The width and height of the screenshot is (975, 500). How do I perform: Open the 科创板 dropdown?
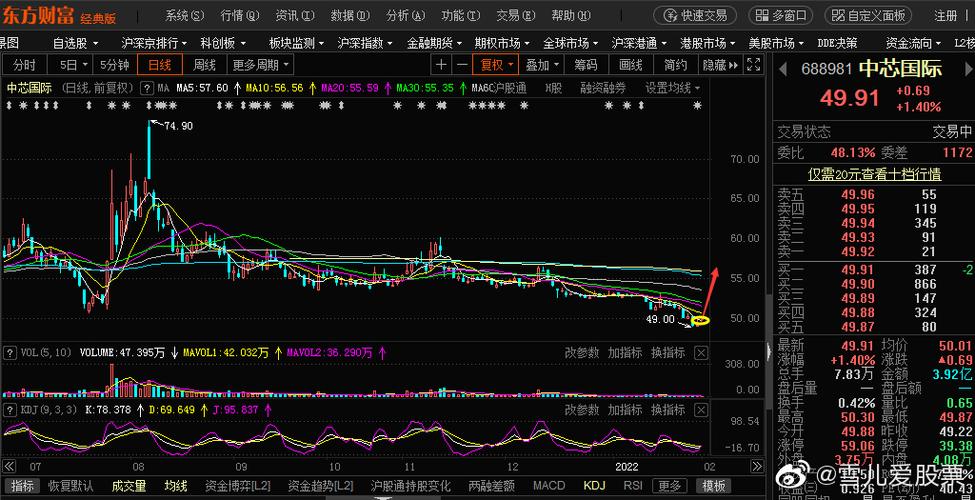[222, 43]
